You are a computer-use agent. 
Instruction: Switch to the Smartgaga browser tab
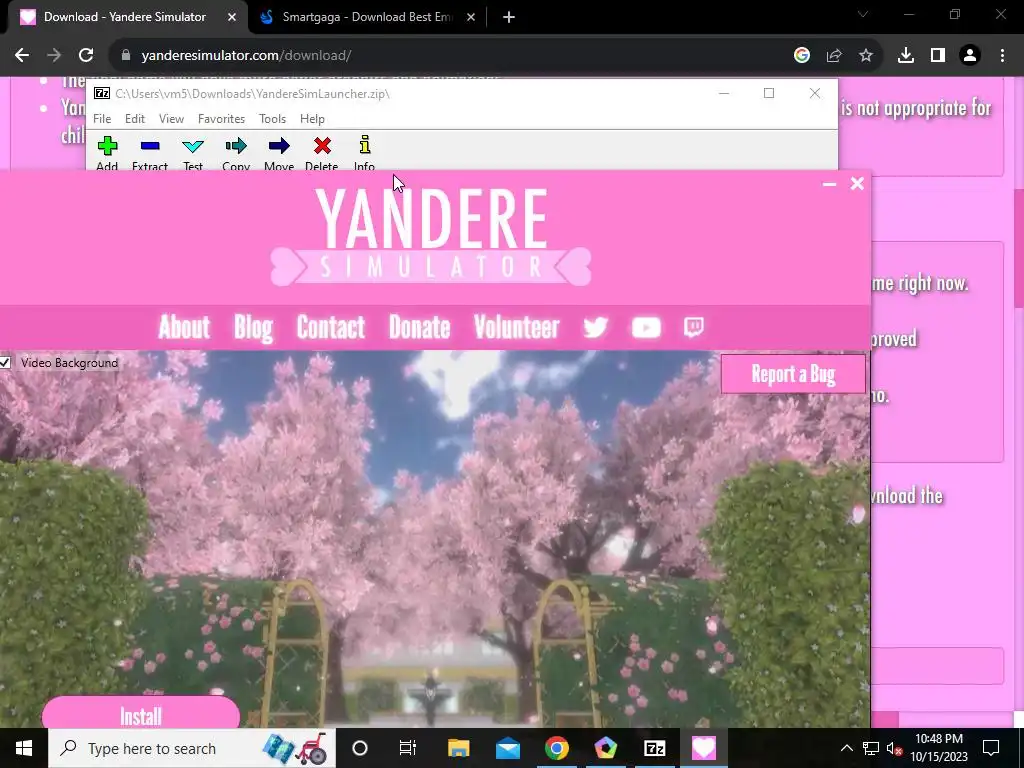pyautogui.click(x=366, y=17)
